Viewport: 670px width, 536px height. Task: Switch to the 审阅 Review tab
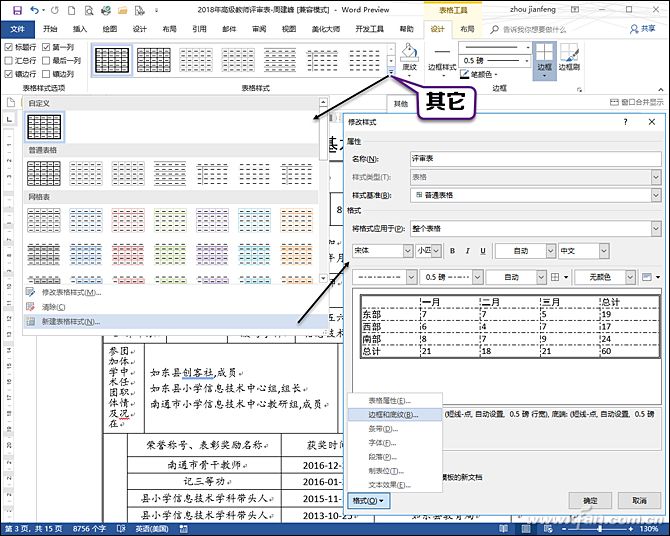(x=259, y=29)
